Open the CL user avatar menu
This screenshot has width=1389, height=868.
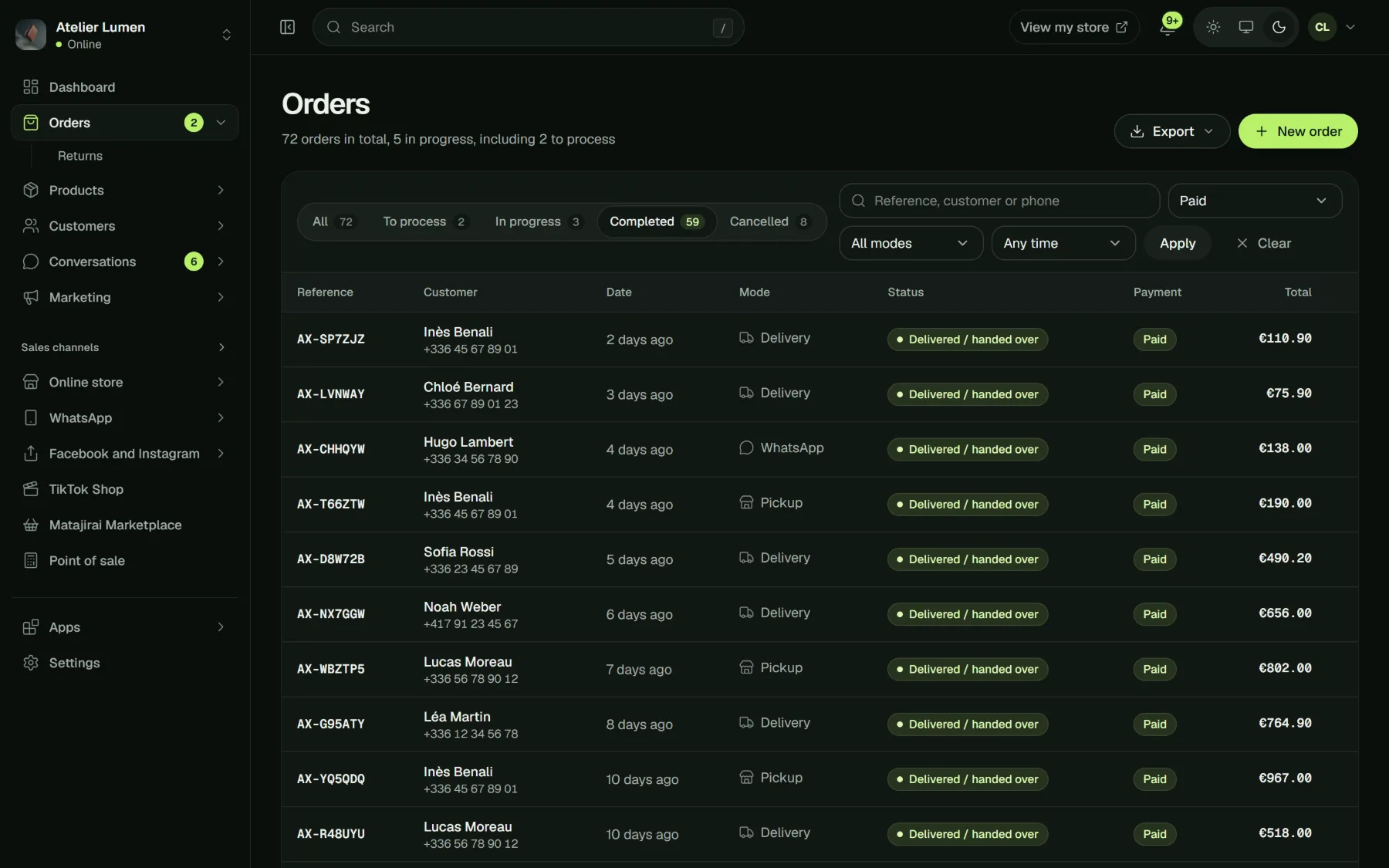click(1332, 27)
